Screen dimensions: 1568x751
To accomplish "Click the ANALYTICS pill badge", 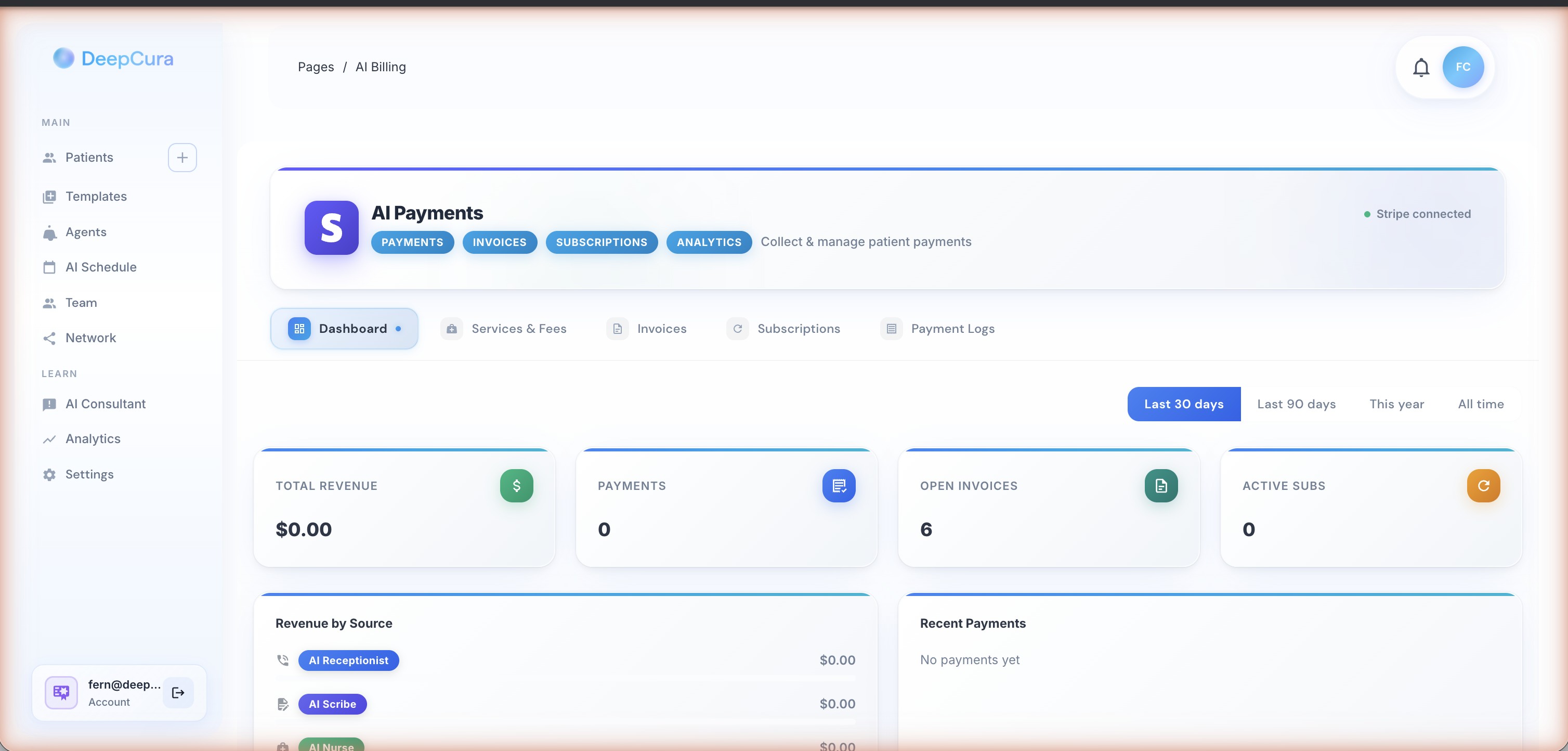I will coord(709,242).
